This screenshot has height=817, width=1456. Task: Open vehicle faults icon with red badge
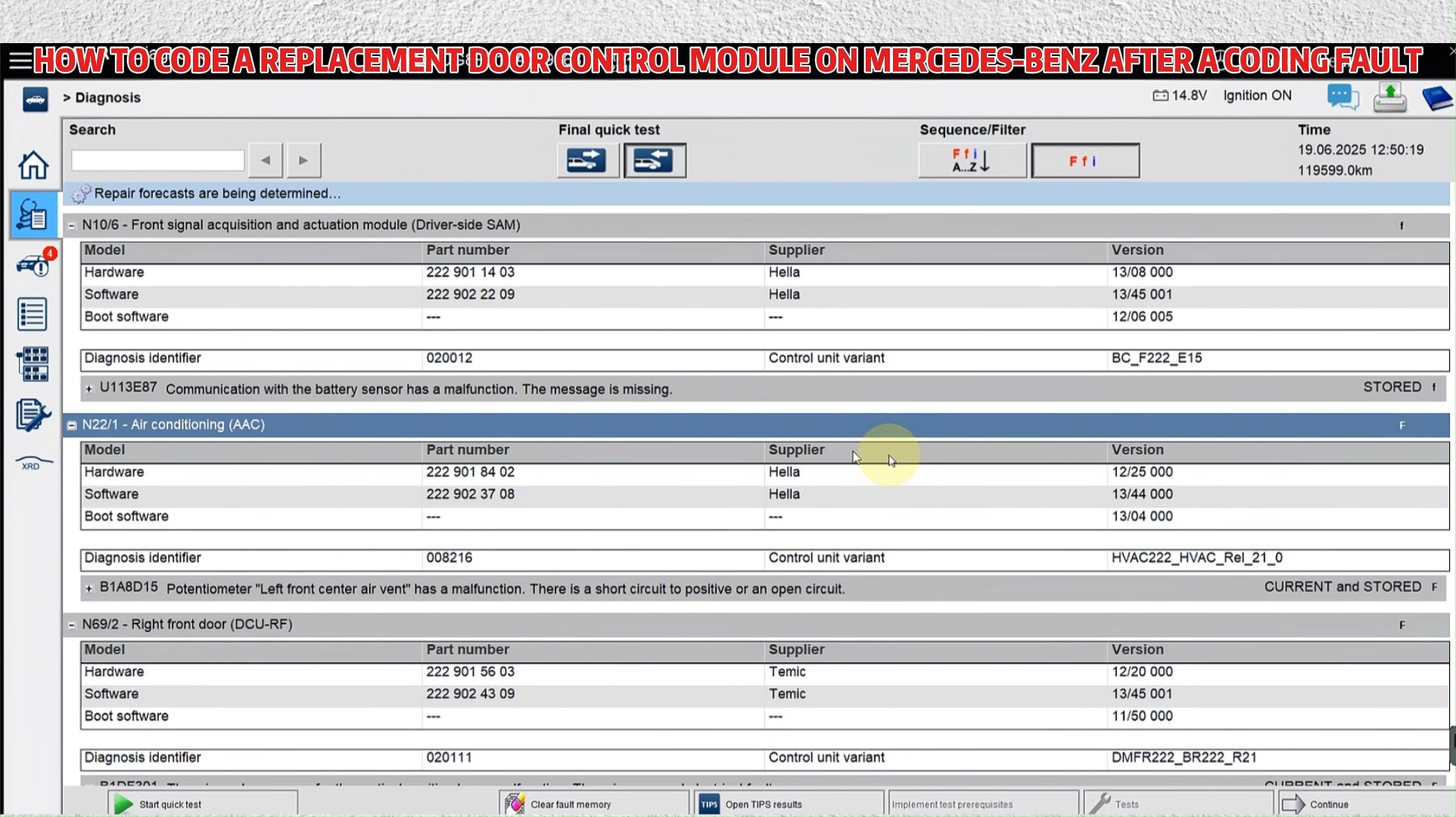coord(34,264)
